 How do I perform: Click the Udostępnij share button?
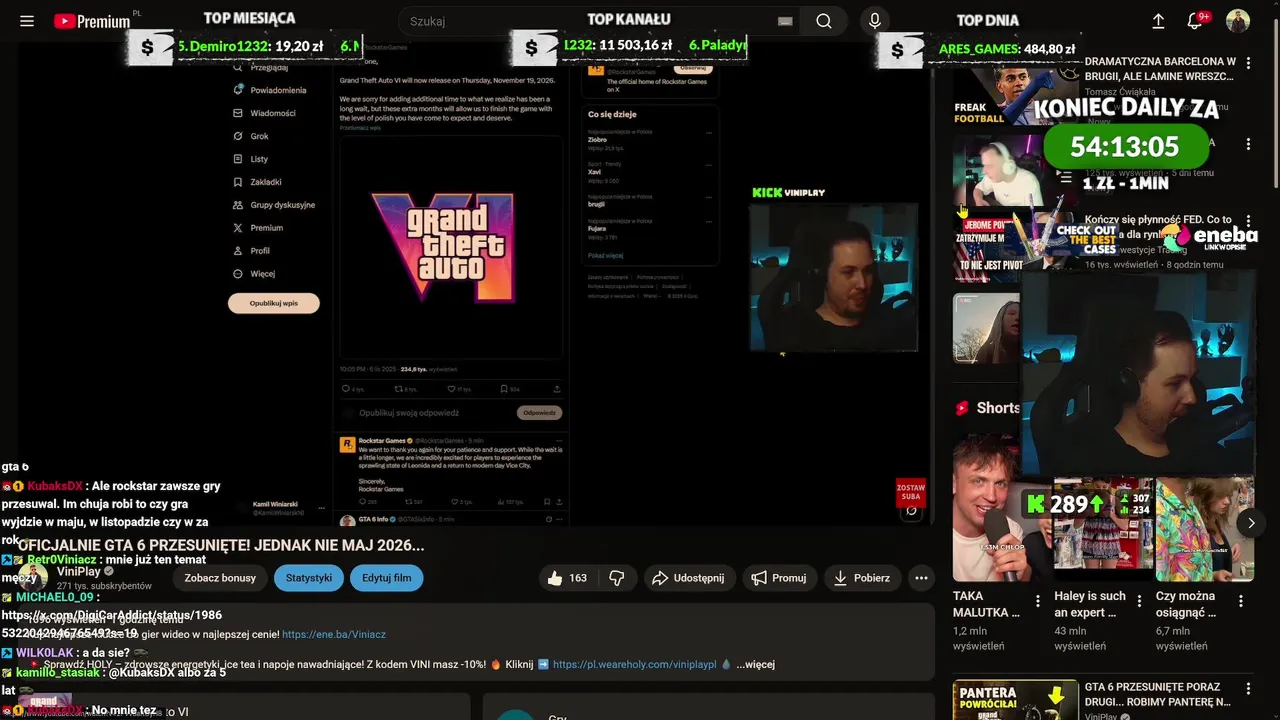click(688, 578)
